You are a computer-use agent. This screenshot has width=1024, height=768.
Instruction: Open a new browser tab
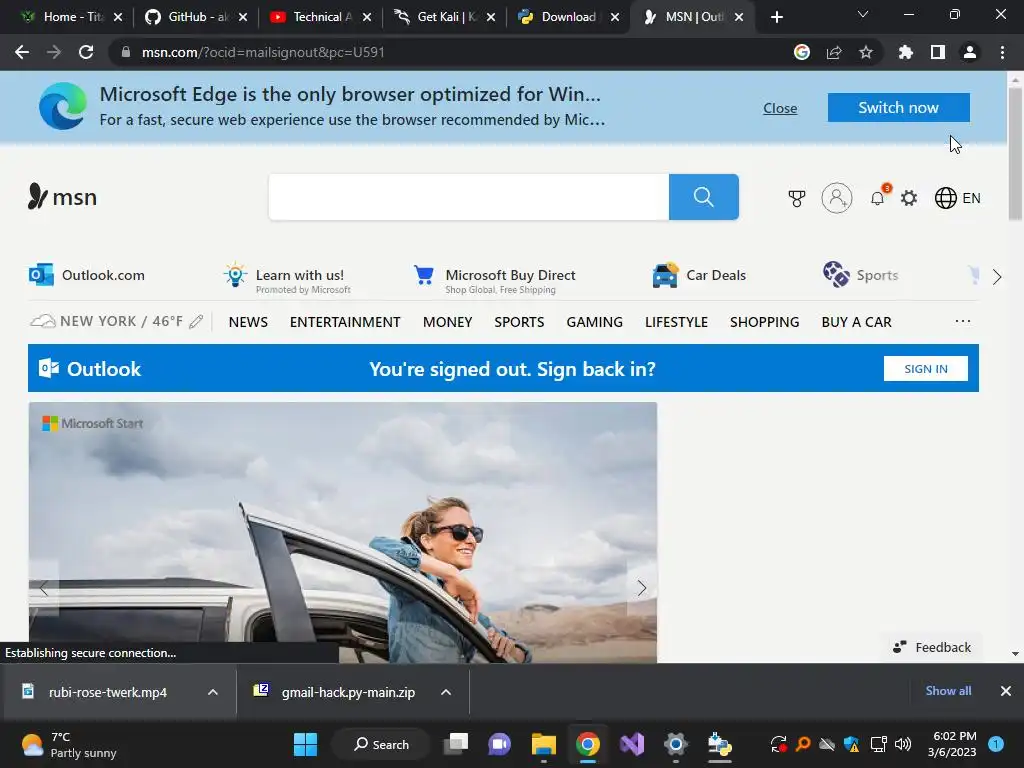pyautogui.click(x=776, y=17)
